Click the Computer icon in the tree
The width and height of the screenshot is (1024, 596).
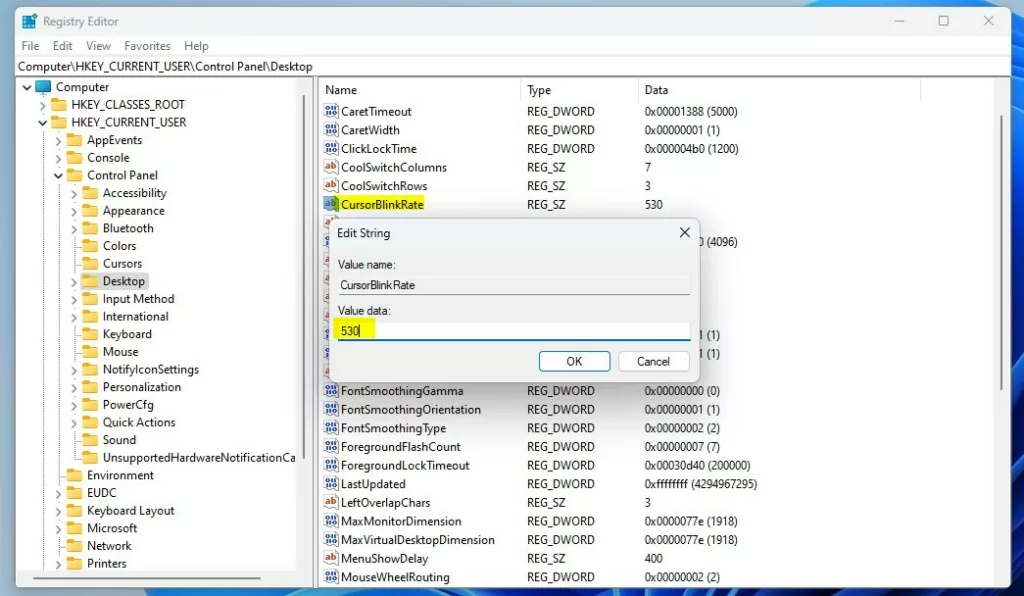click(x=43, y=87)
